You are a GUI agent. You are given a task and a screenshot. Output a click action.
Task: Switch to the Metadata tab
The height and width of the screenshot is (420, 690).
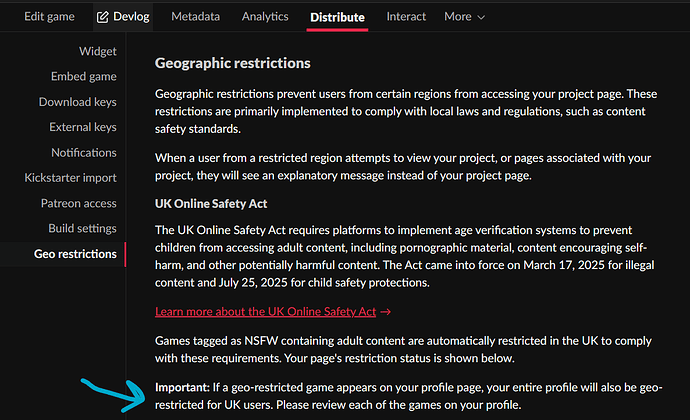[195, 17]
